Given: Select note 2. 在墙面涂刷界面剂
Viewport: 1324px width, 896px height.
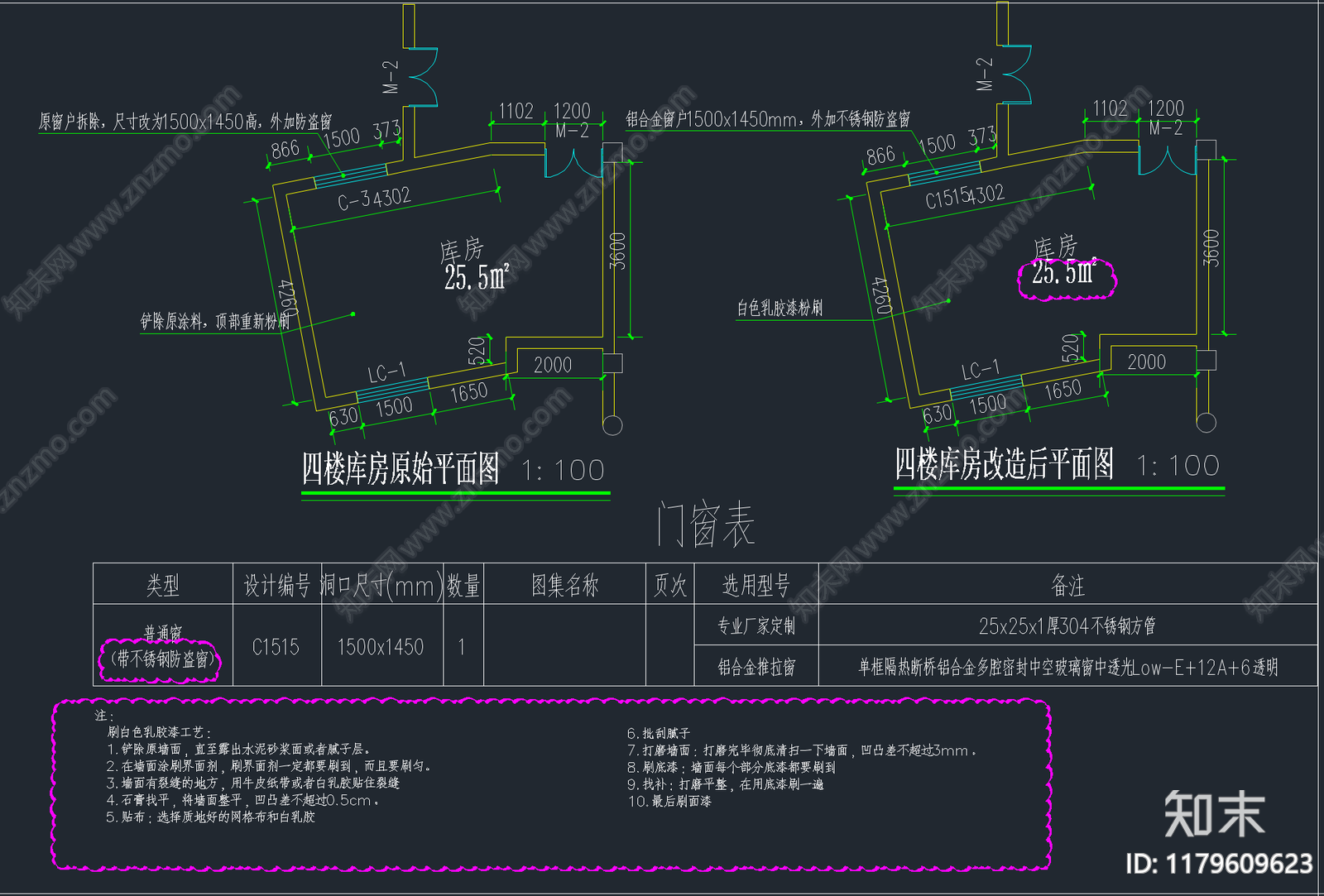Looking at the screenshot, I should coord(268,766).
